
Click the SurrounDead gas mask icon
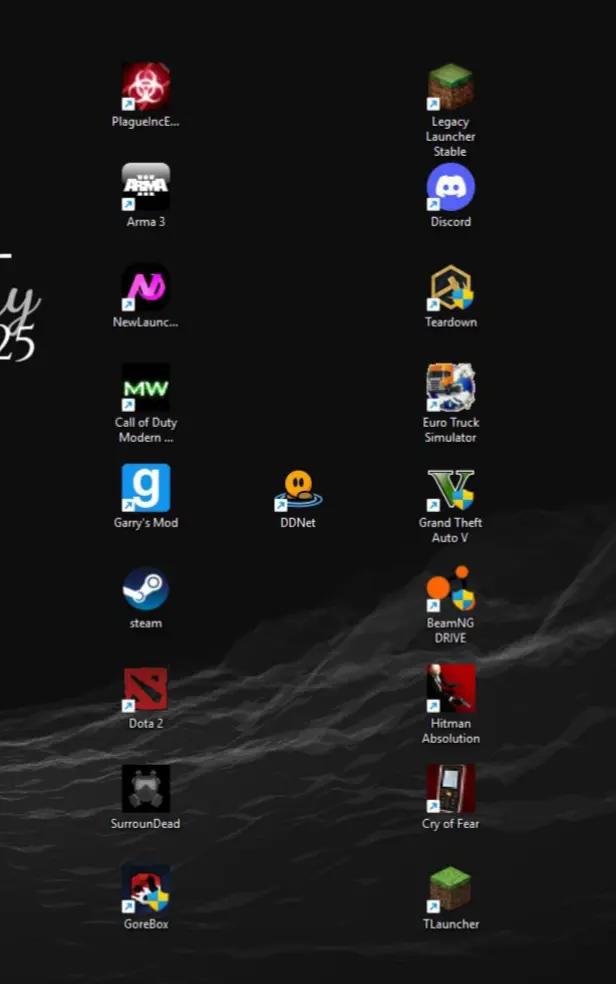(x=146, y=789)
